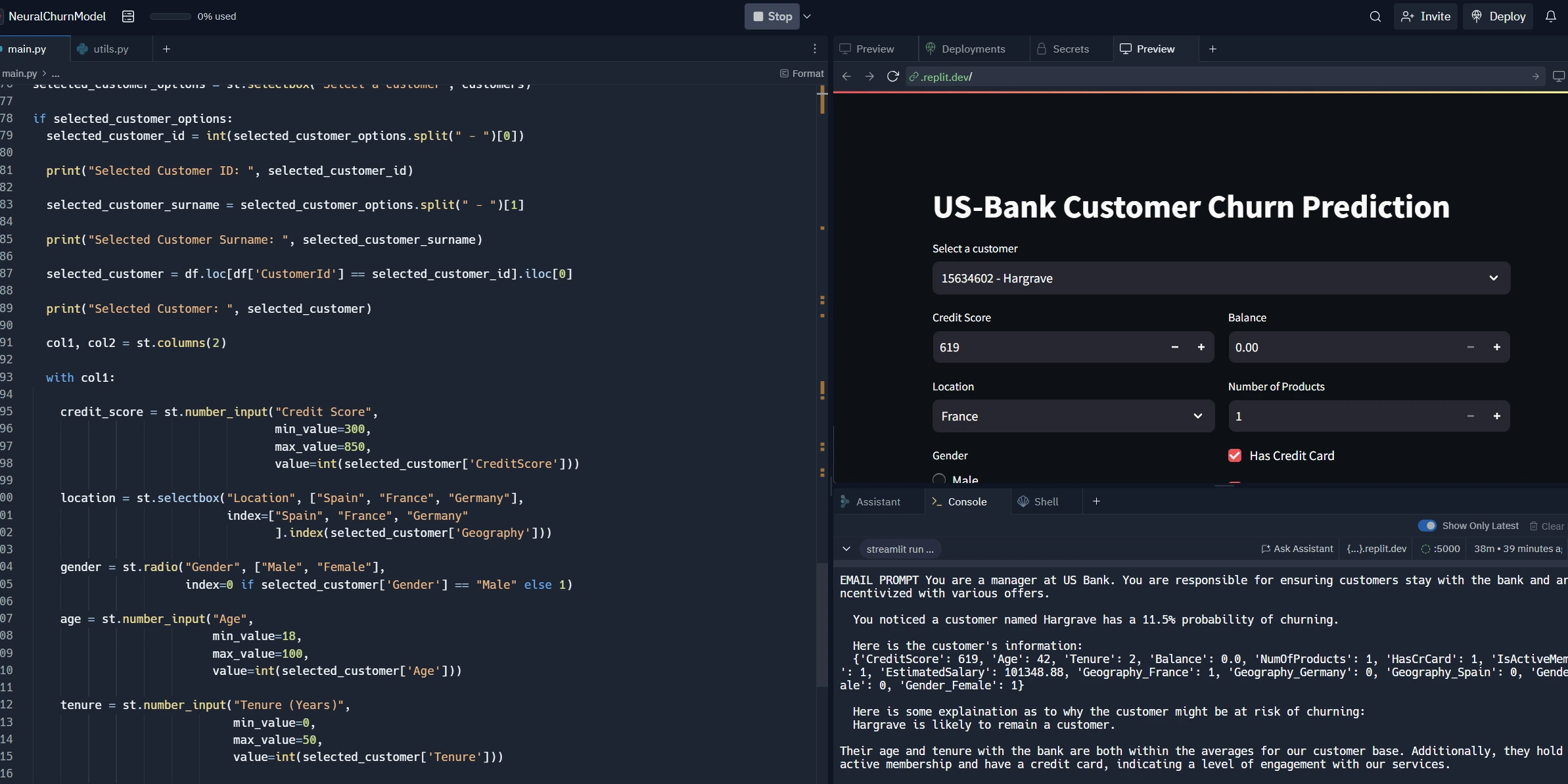Open the Location dropdown showing France
This screenshot has width=1568, height=784.
pyautogui.click(x=1073, y=416)
